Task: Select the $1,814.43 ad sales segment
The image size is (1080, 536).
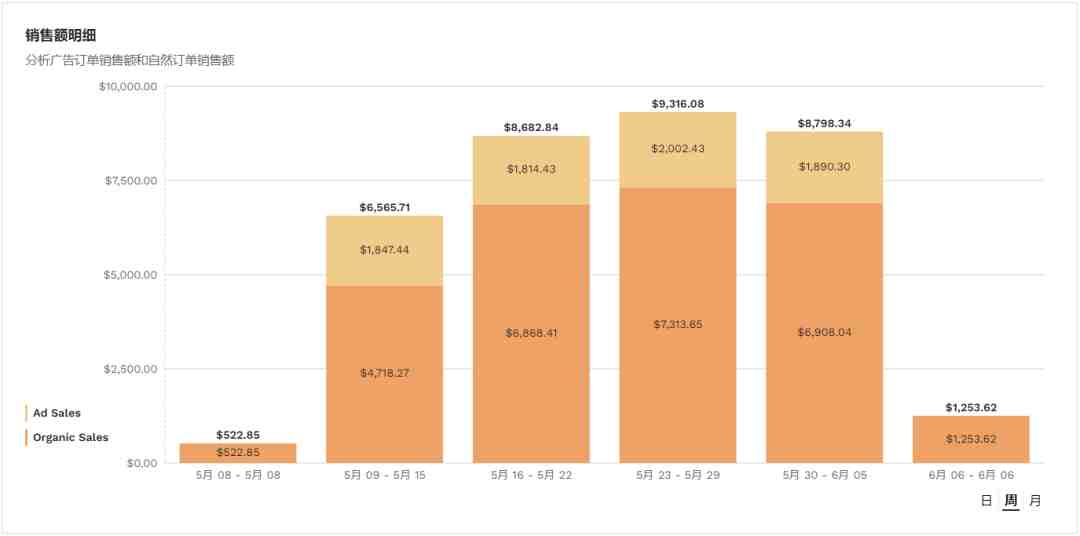Action: (531, 170)
